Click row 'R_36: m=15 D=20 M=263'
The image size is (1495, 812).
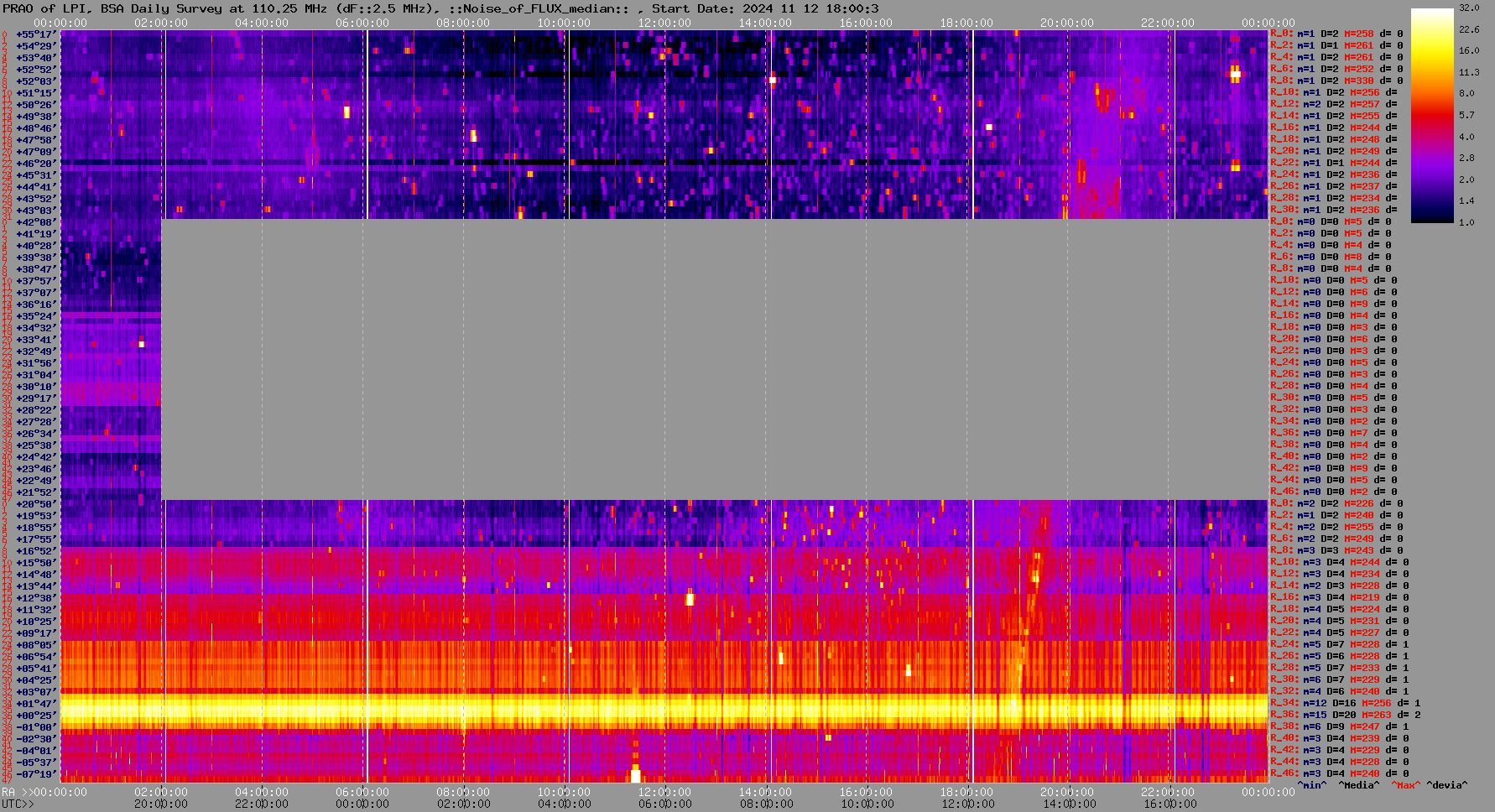point(1346,715)
